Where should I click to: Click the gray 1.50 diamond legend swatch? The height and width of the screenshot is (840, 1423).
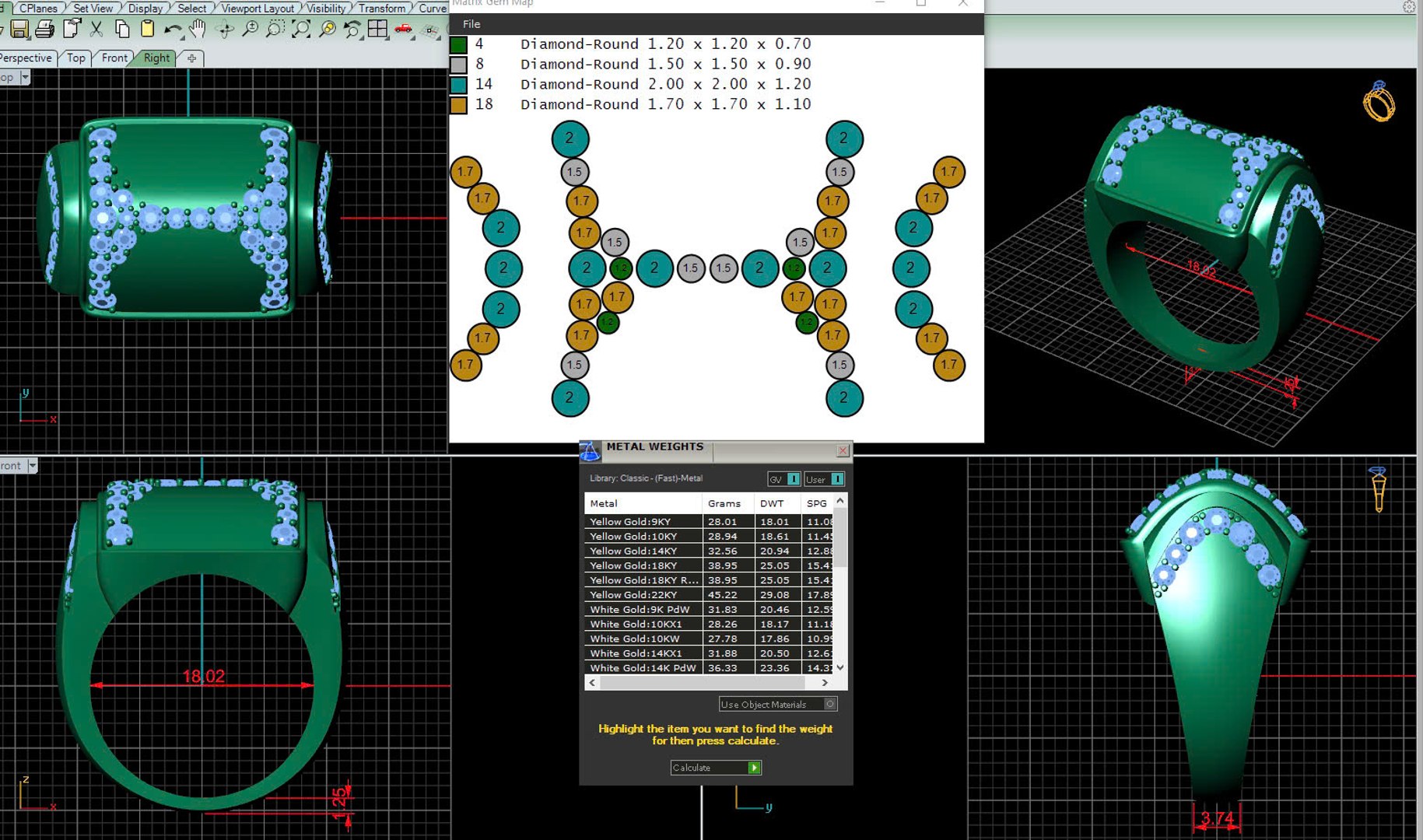click(x=459, y=65)
